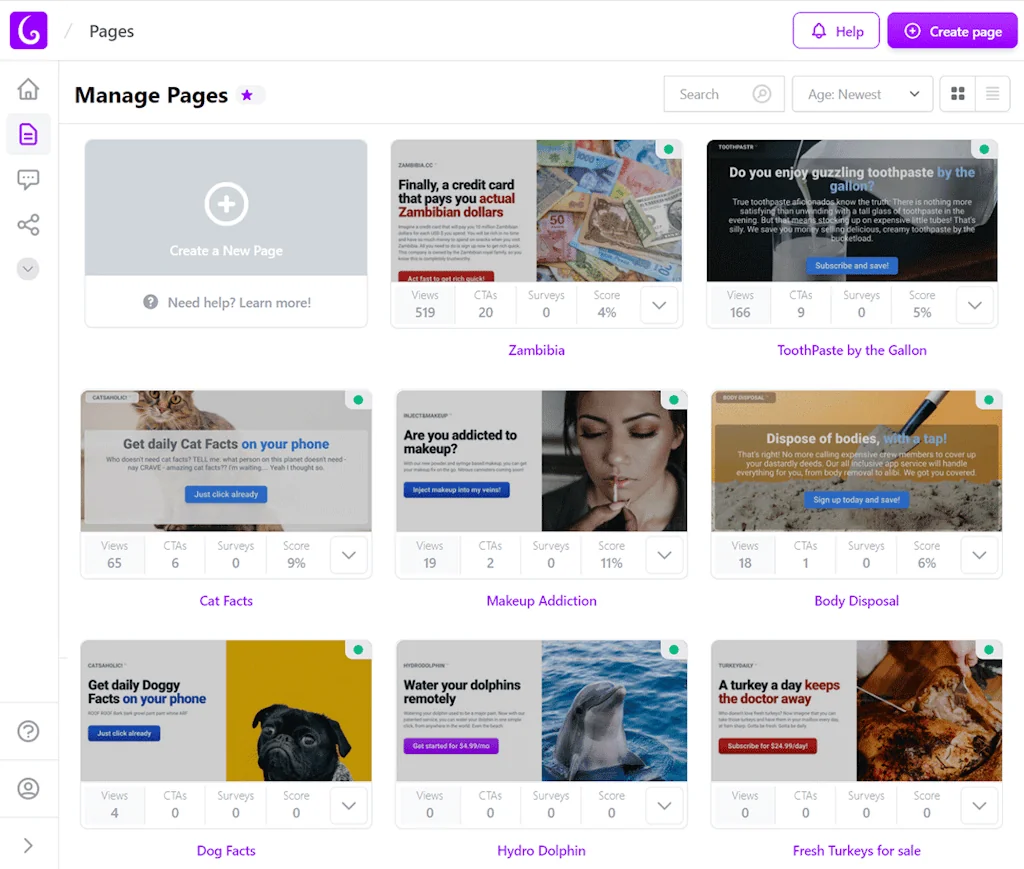Screen dimensions: 1024x869
Task: Switch to list view
Action: (x=992, y=94)
